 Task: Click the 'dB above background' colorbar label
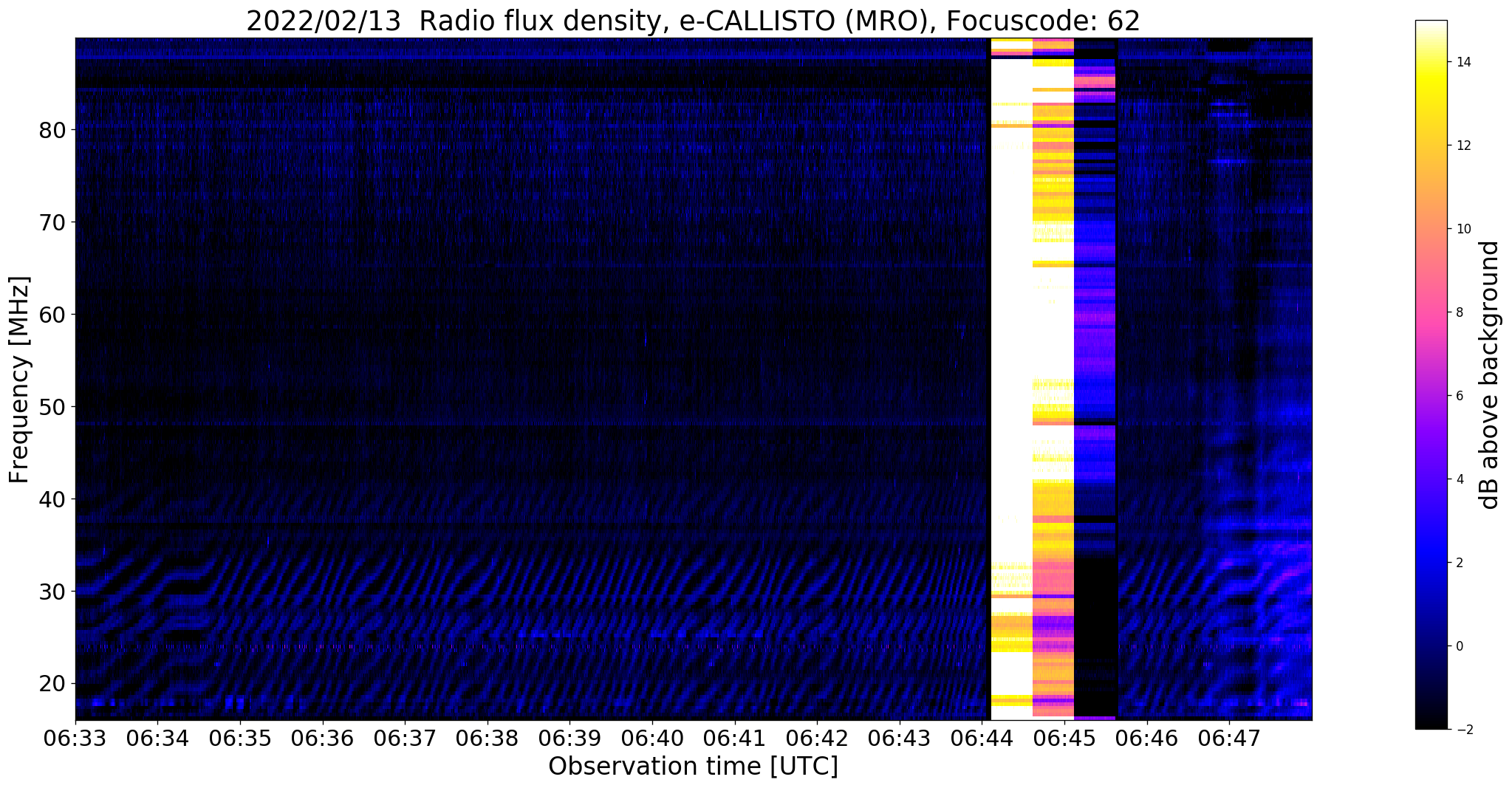click(1491, 374)
